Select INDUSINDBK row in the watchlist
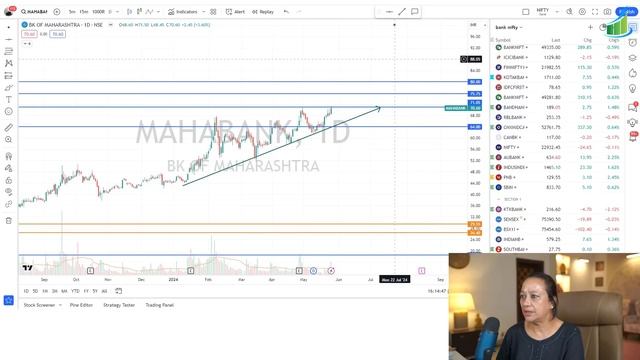Viewport: 640px width, 360px height. point(557,167)
